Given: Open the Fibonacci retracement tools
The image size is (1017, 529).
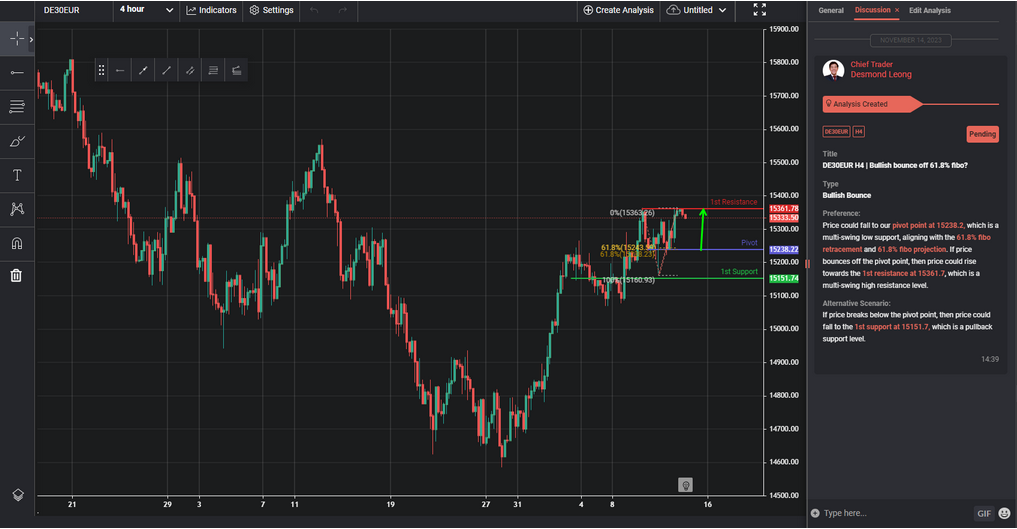Looking at the screenshot, I should click(17, 106).
